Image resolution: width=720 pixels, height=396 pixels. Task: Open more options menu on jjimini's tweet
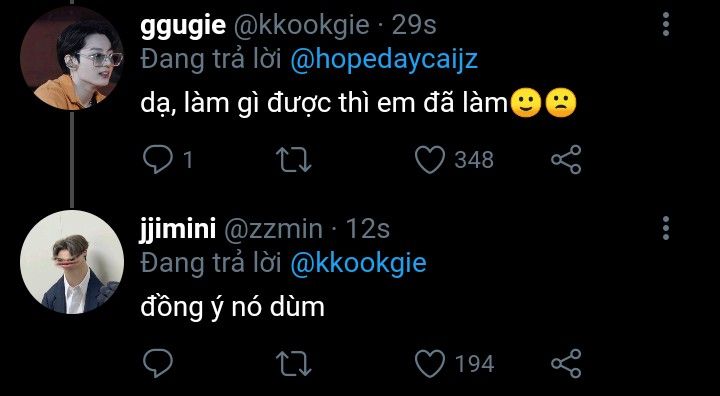pos(666,228)
